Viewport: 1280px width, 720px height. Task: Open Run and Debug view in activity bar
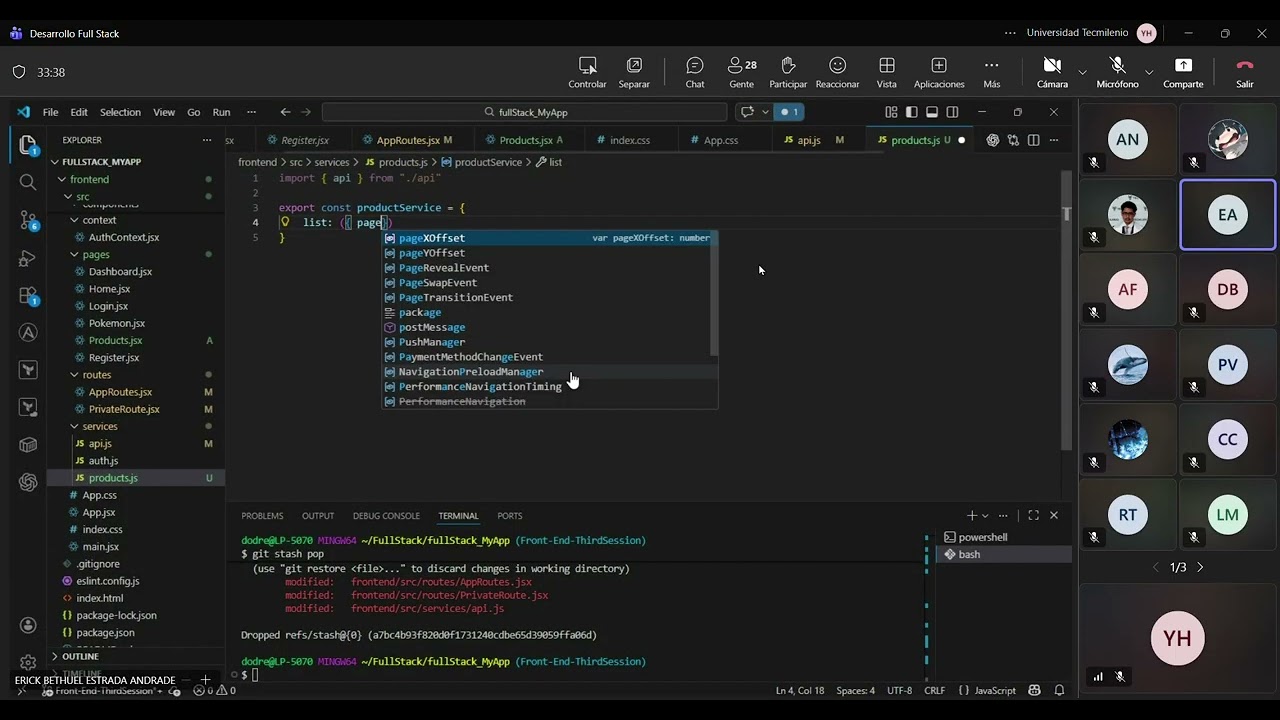coord(28,259)
